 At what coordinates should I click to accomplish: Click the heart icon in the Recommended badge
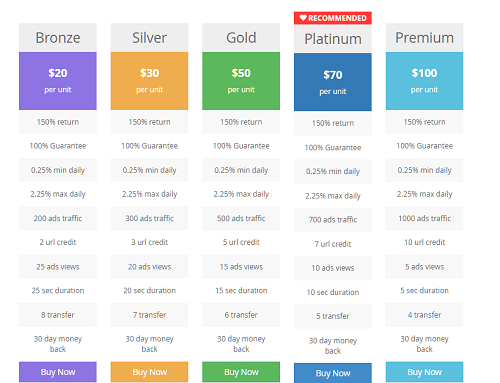click(303, 18)
